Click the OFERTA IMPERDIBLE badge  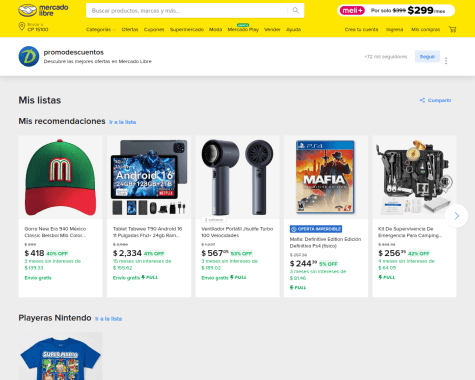[316, 229]
